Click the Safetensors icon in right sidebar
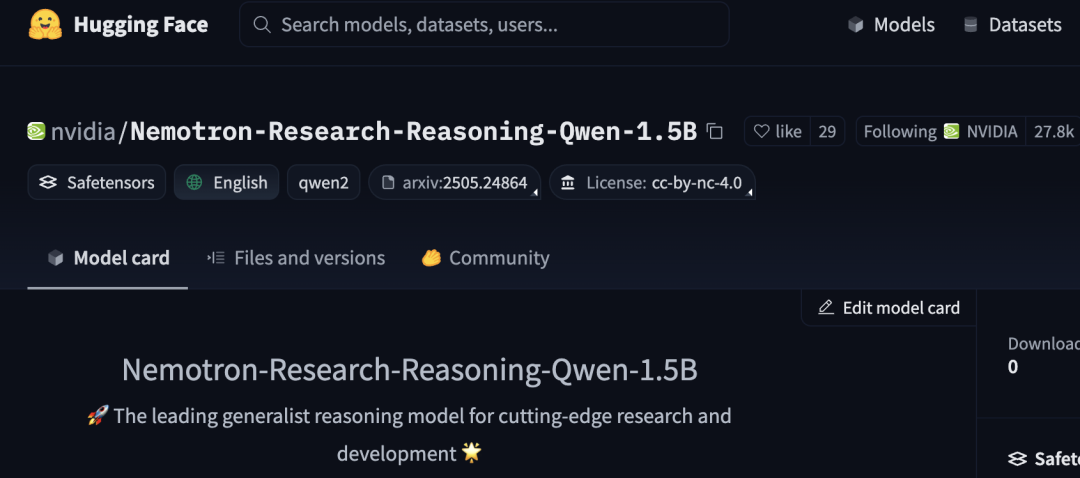 click(1017, 458)
